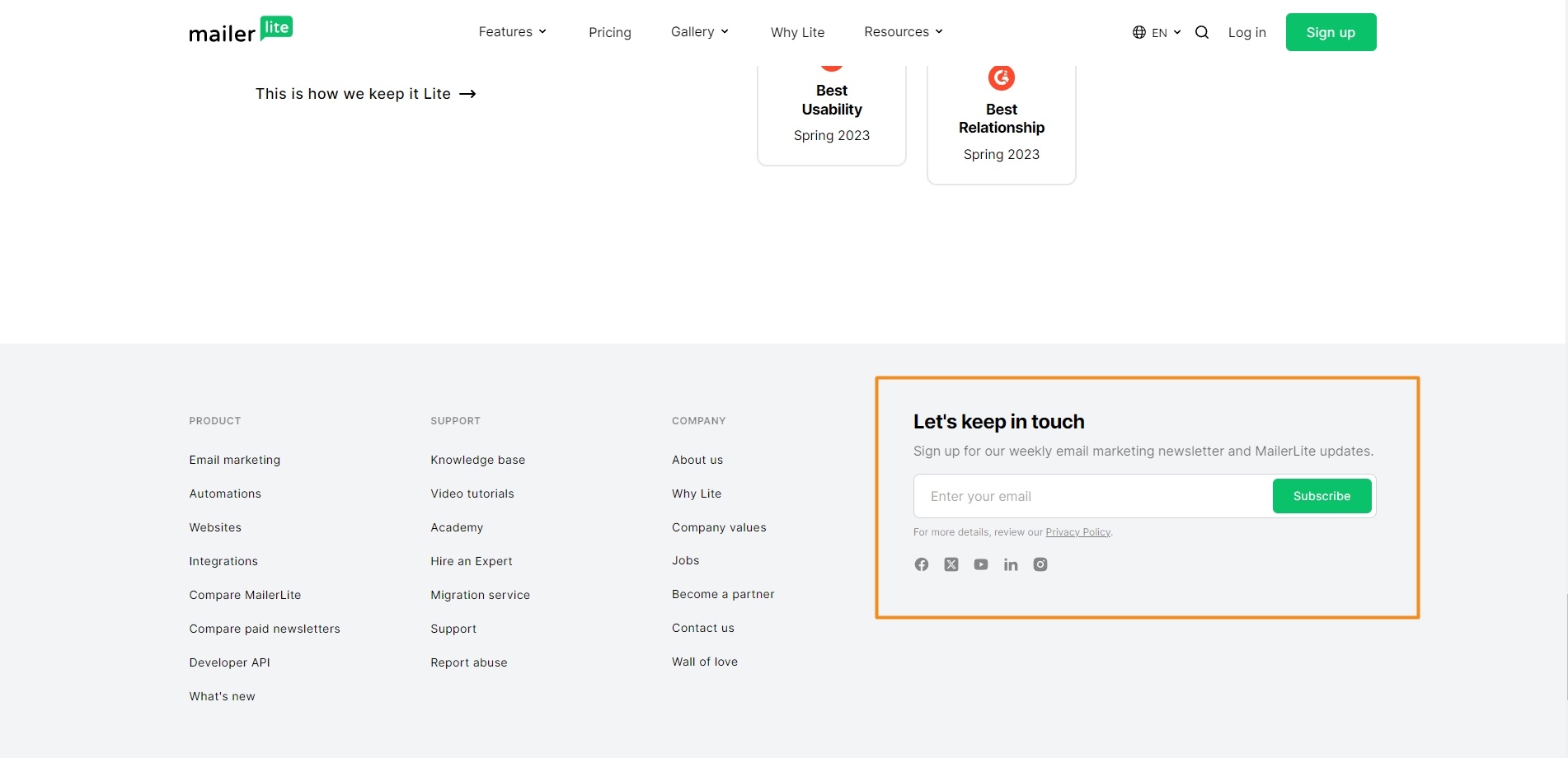This screenshot has height=758, width=1568.
Task: Go to Pricing page
Action: click(610, 32)
